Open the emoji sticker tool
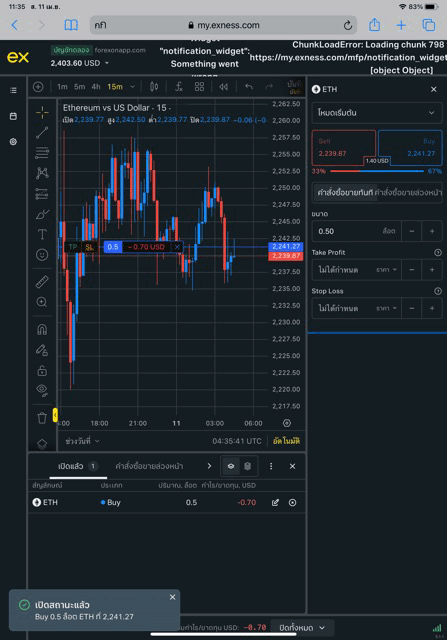Viewport: 447px width, 640px height. click(42, 255)
